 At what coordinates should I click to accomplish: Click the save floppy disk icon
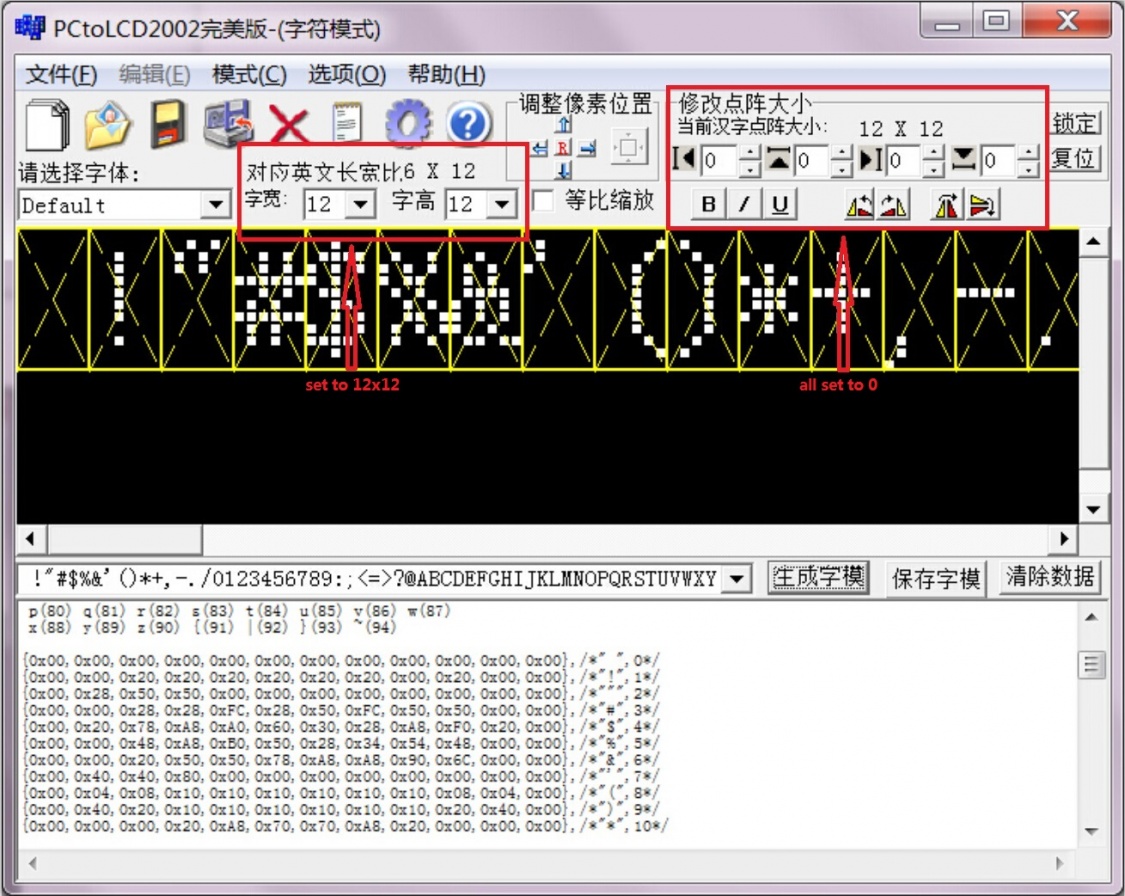169,126
